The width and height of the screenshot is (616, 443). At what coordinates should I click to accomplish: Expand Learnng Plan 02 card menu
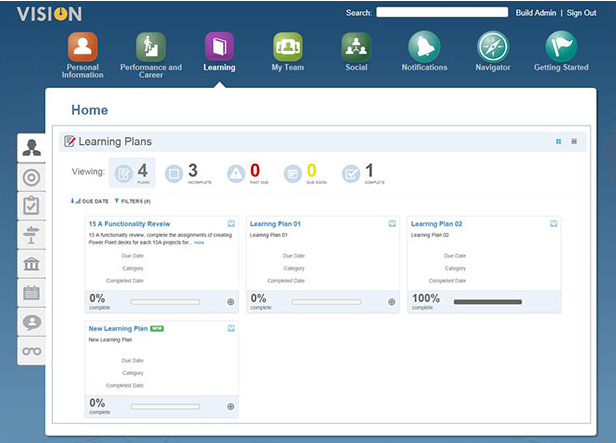(x=554, y=223)
